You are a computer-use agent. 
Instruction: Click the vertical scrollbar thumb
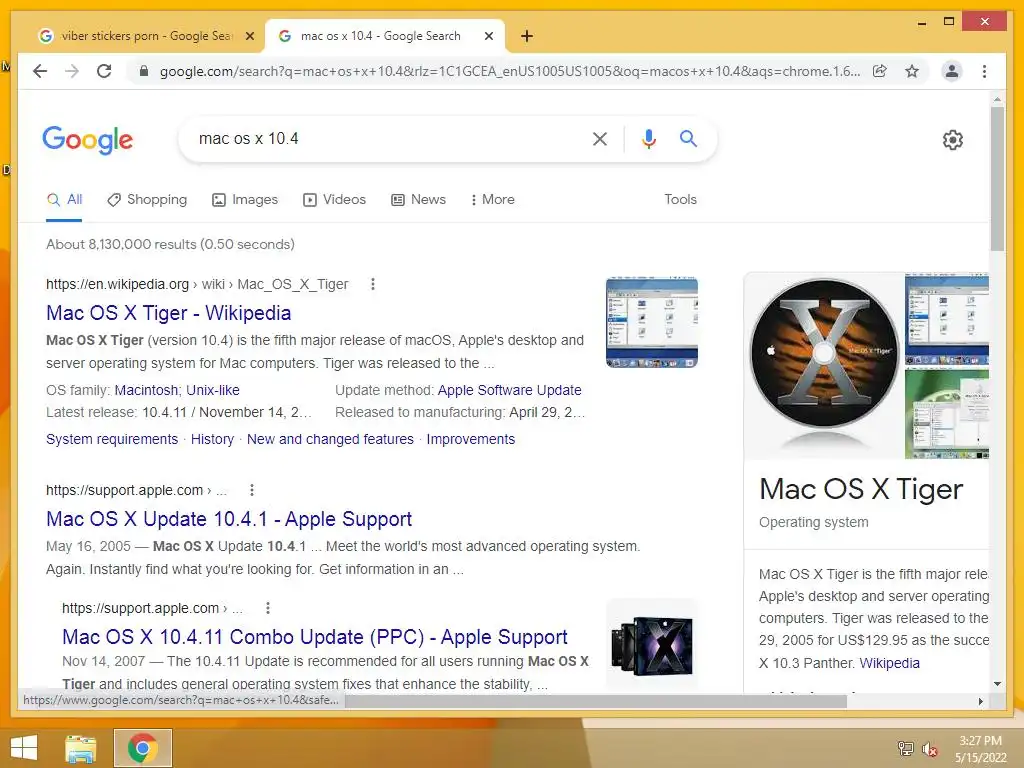pyautogui.click(x=997, y=179)
